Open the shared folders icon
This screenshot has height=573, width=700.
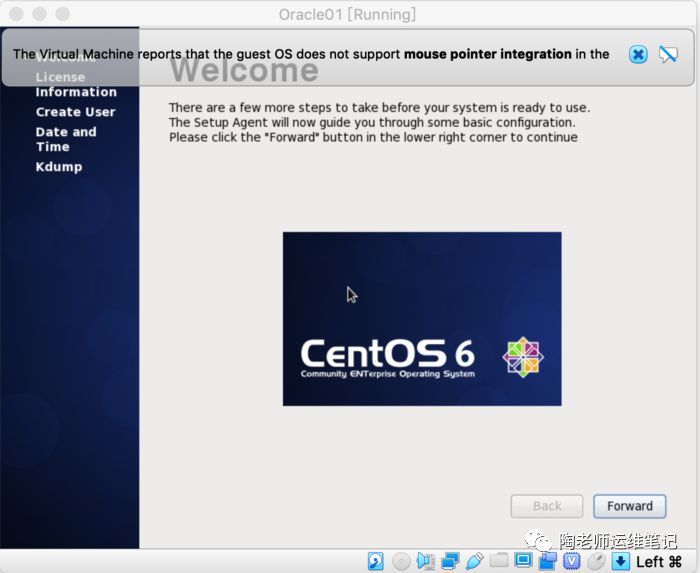(x=499, y=561)
